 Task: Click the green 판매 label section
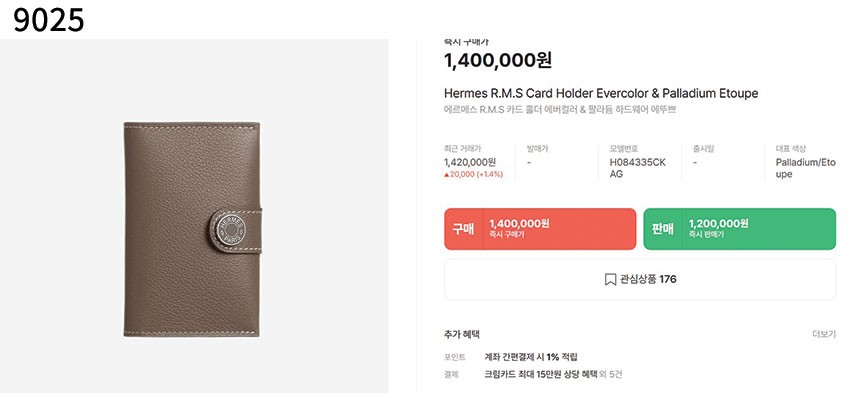(663, 229)
